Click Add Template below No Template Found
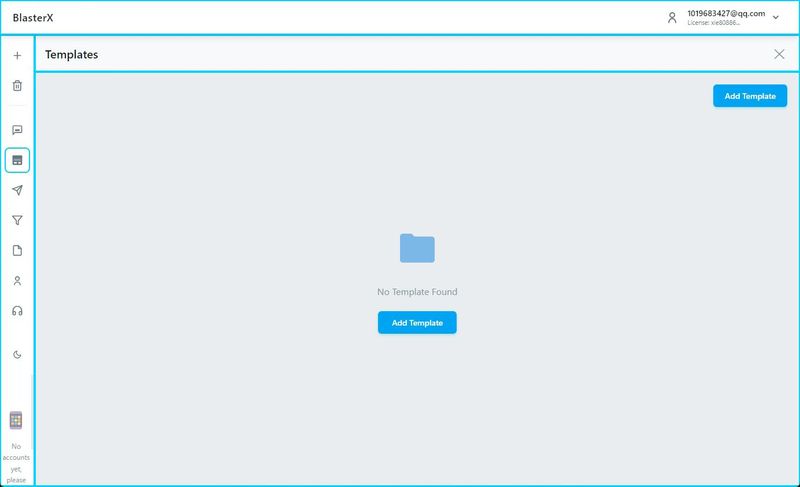 pyautogui.click(x=417, y=323)
